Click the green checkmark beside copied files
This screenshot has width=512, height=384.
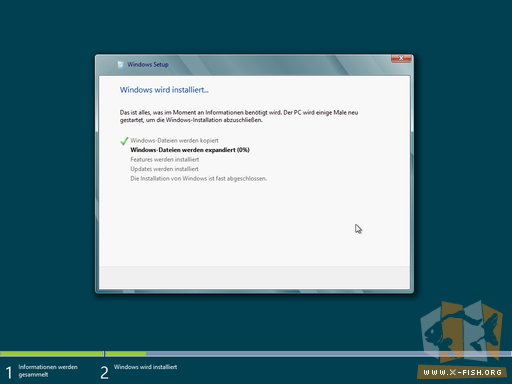click(124, 141)
